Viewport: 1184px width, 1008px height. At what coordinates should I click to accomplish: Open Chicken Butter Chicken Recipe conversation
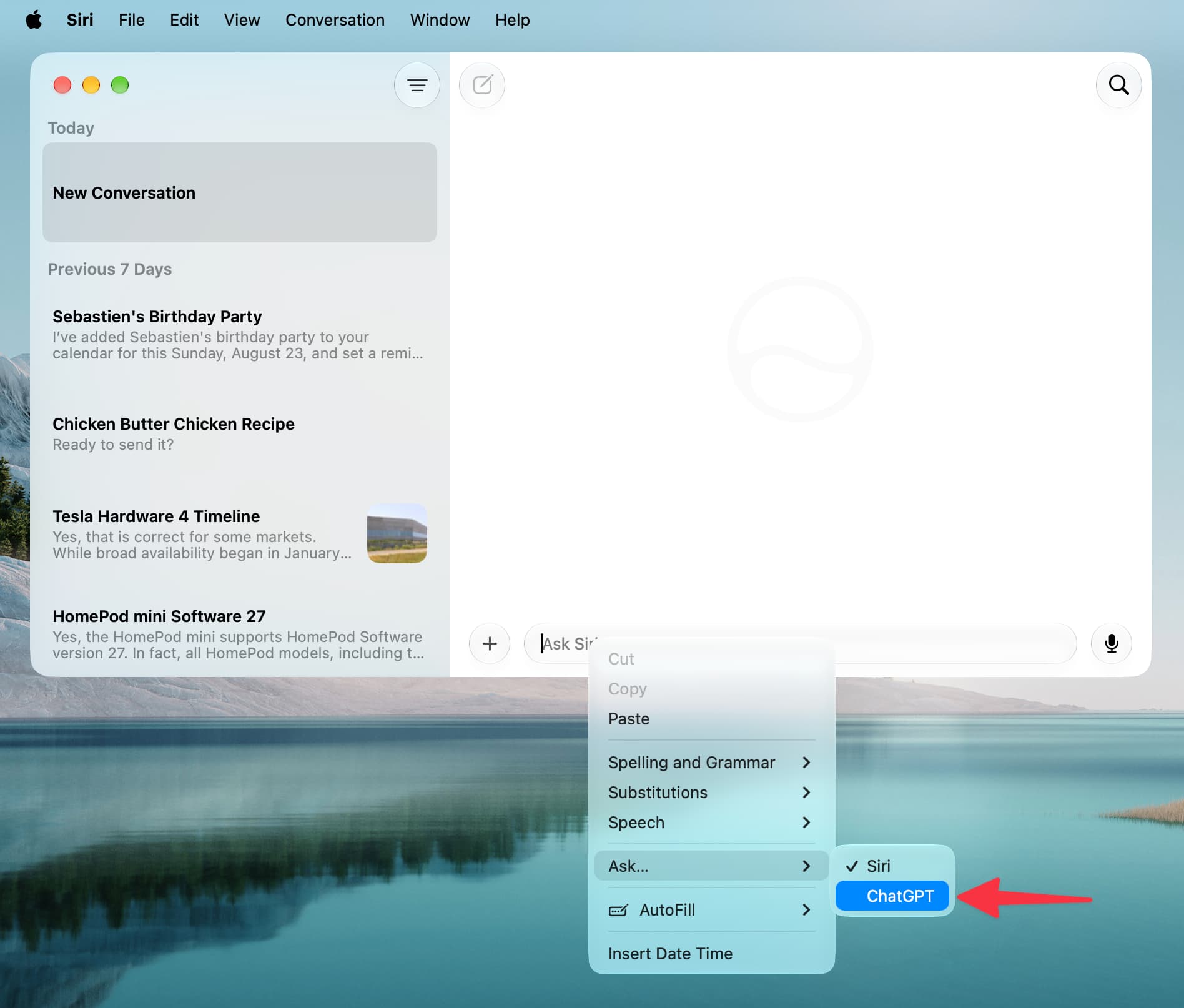(240, 433)
